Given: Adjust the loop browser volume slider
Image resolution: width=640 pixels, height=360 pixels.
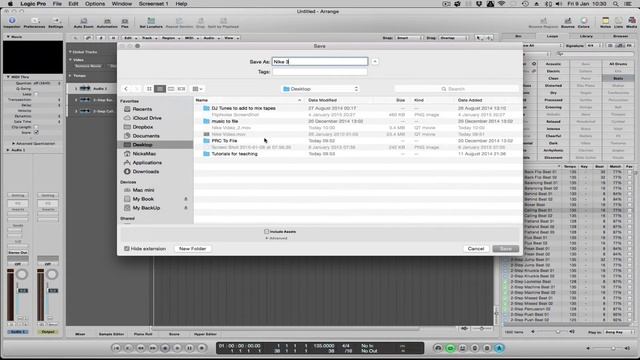Looking at the screenshot, I should [558, 332].
